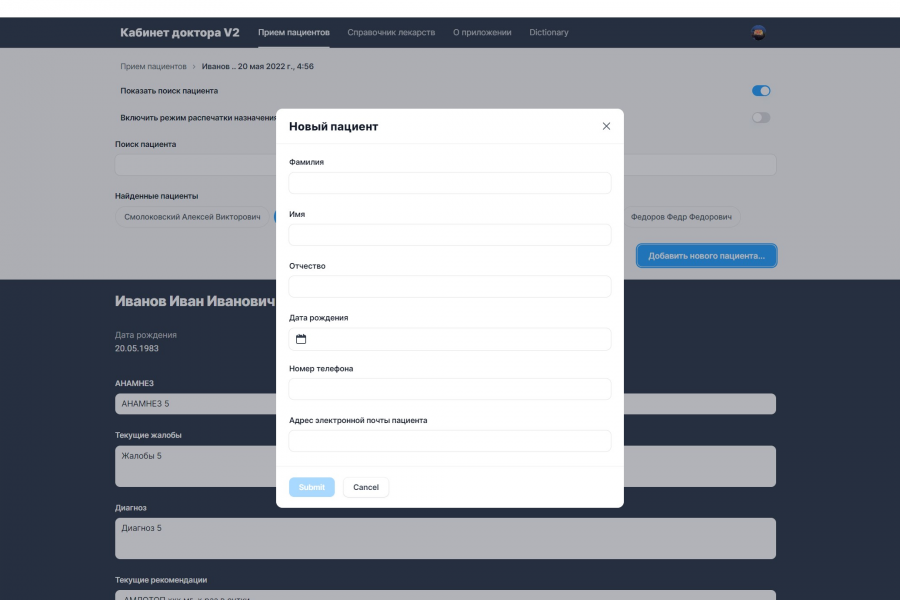Click breadcrumb Иванов 20 мая 2022

[258, 67]
